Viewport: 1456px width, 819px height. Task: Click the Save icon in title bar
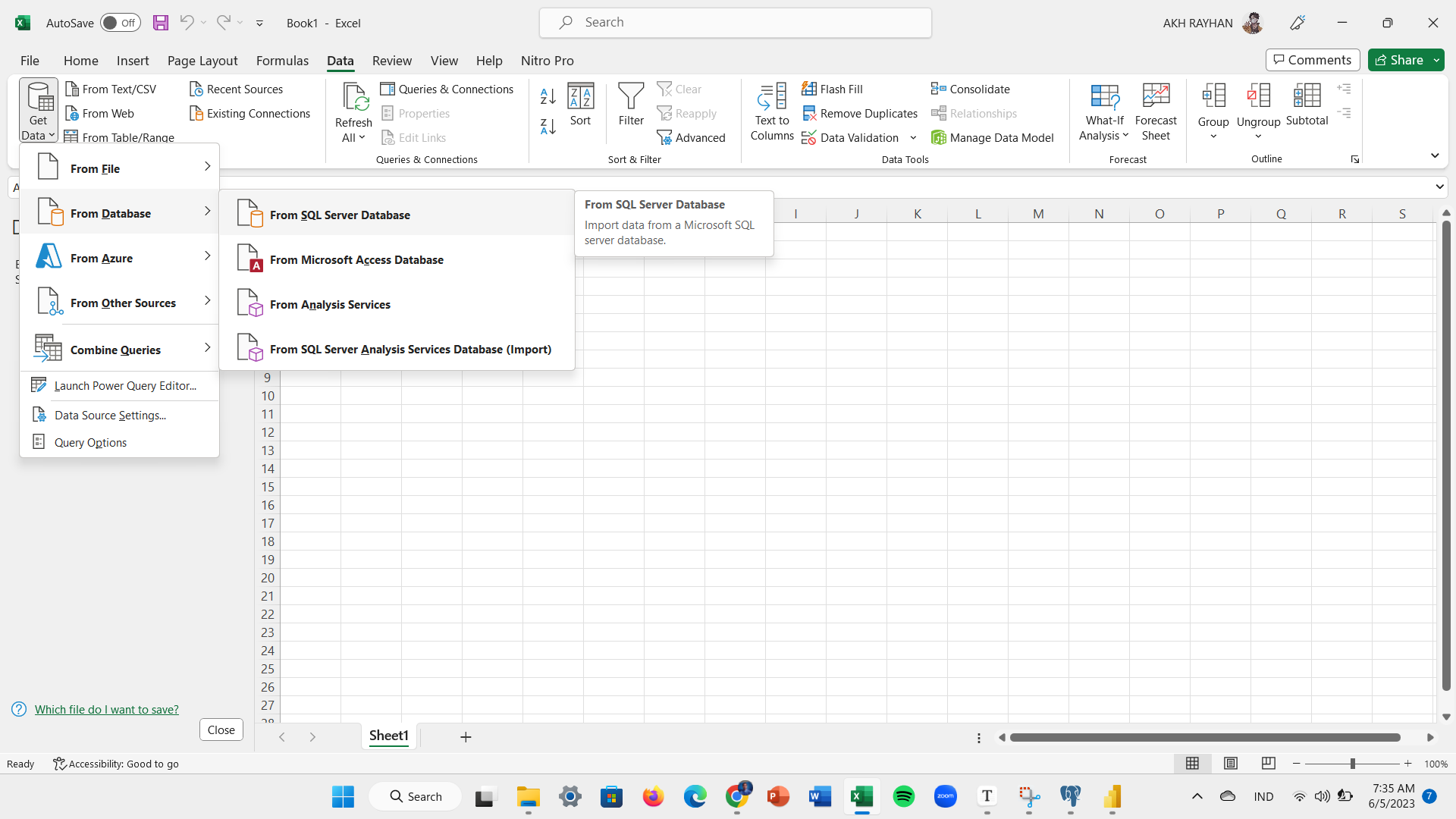click(161, 23)
